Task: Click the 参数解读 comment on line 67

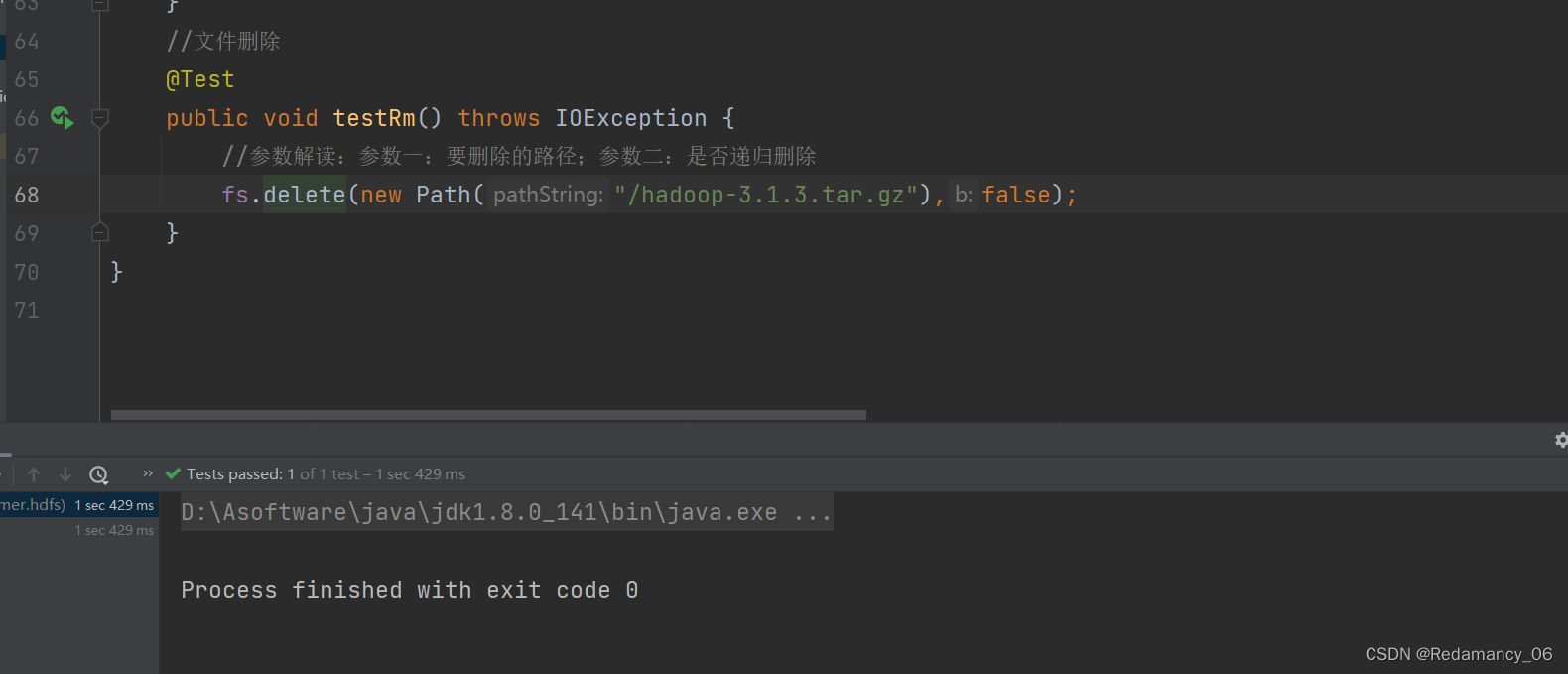Action: tap(519, 156)
